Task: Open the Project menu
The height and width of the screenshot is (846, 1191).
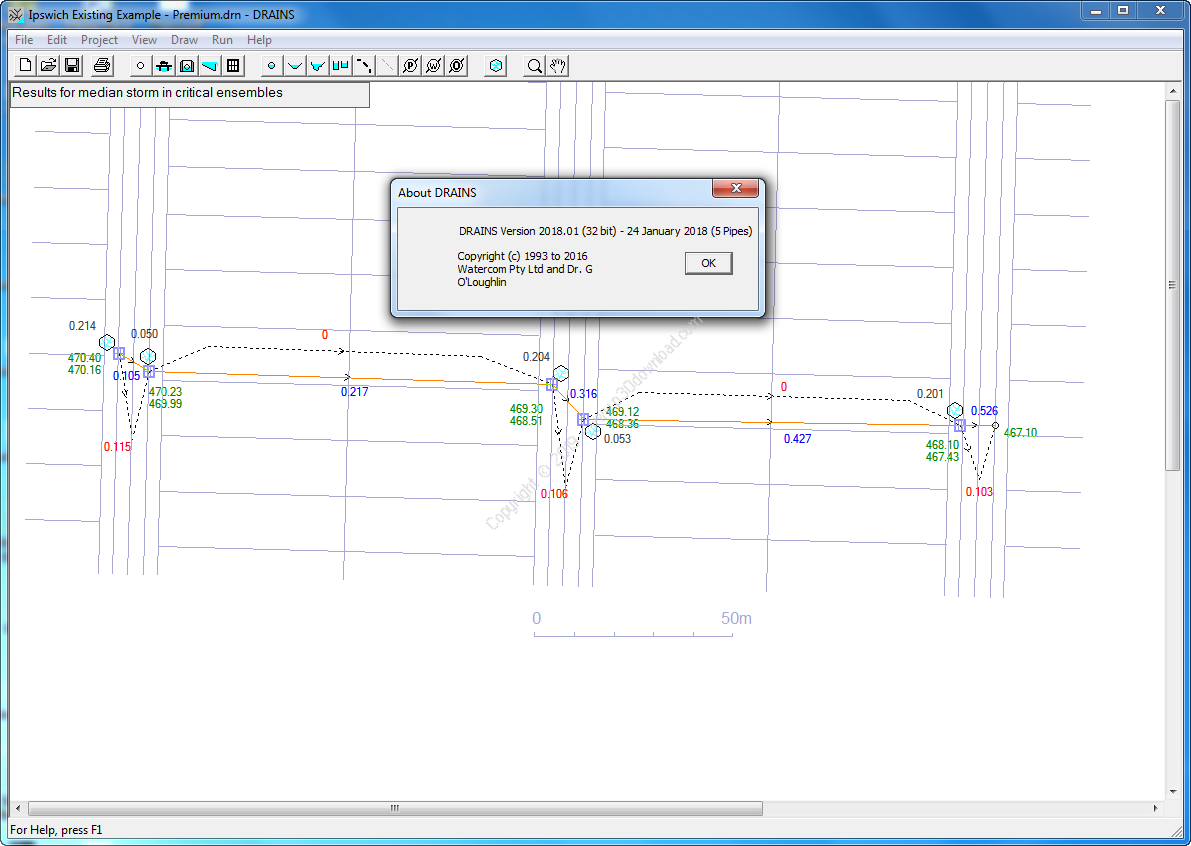Action: [x=99, y=40]
